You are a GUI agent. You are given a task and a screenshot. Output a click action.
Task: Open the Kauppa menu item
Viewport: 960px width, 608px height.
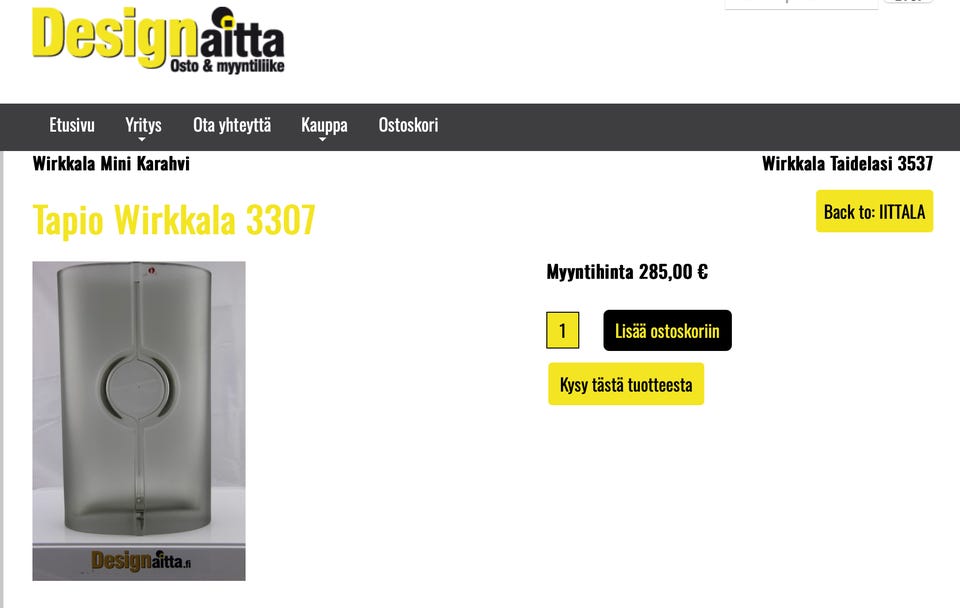click(x=324, y=125)
